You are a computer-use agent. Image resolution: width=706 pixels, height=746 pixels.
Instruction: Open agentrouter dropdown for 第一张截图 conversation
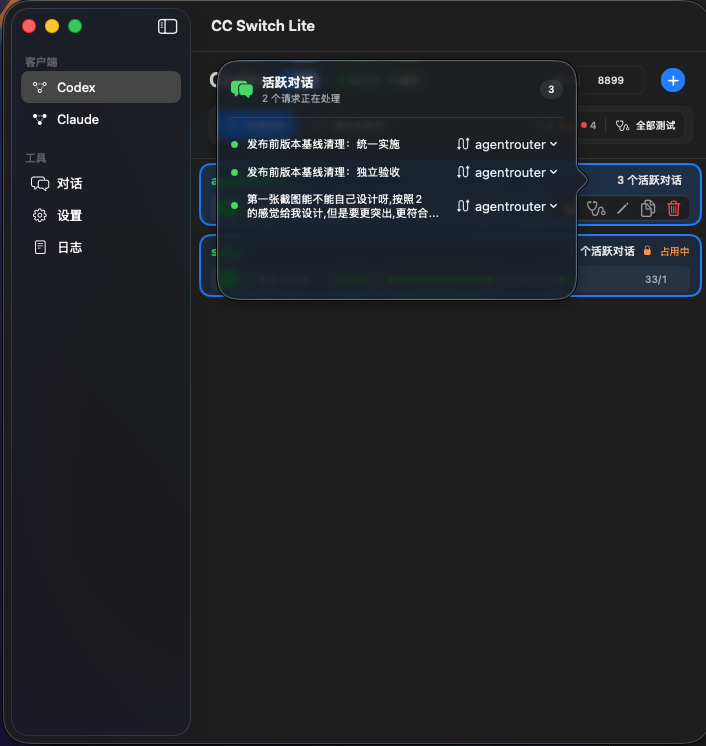[x=507, y=206]
